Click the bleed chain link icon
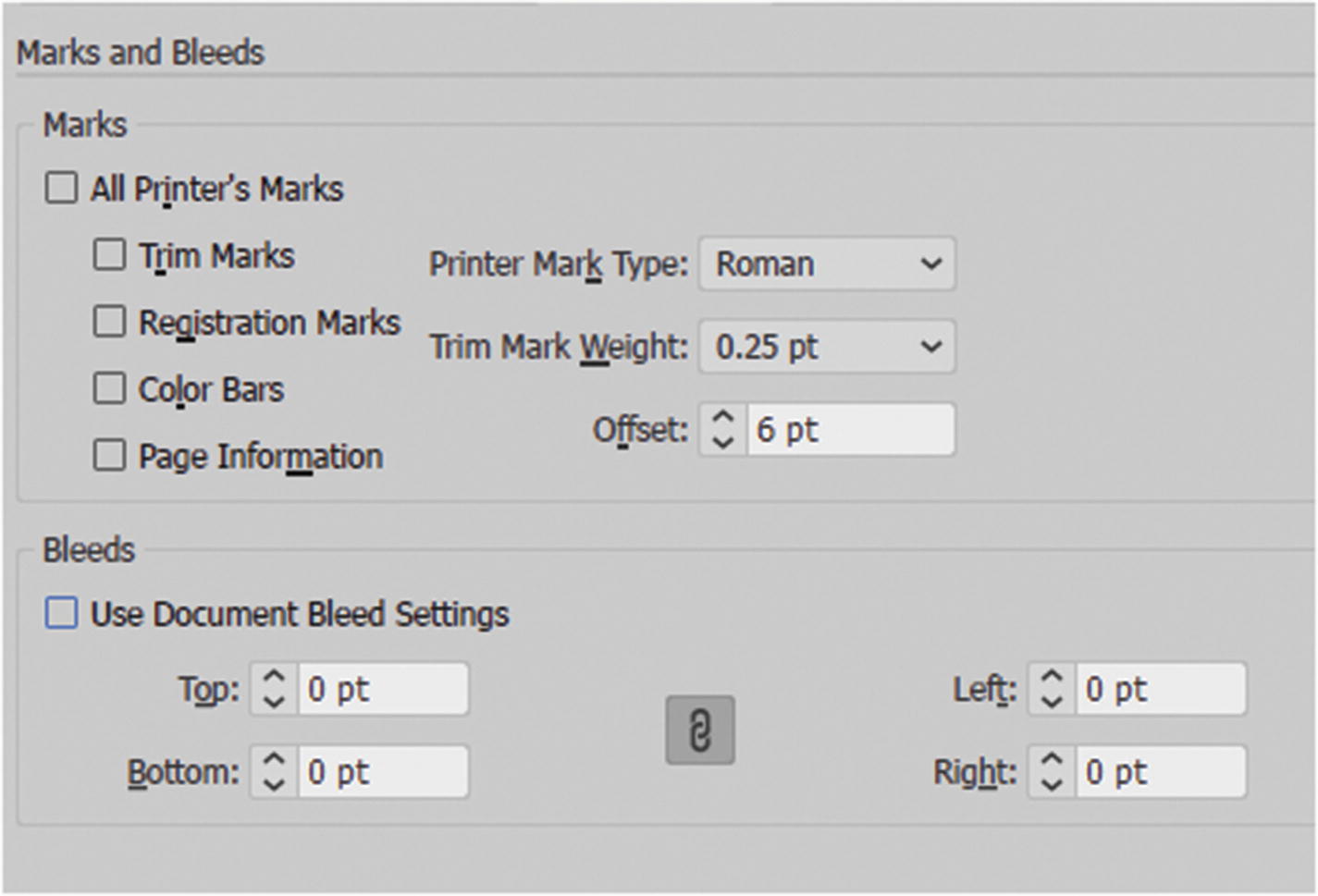This screenshot has width=1318, height=896. 700,730
